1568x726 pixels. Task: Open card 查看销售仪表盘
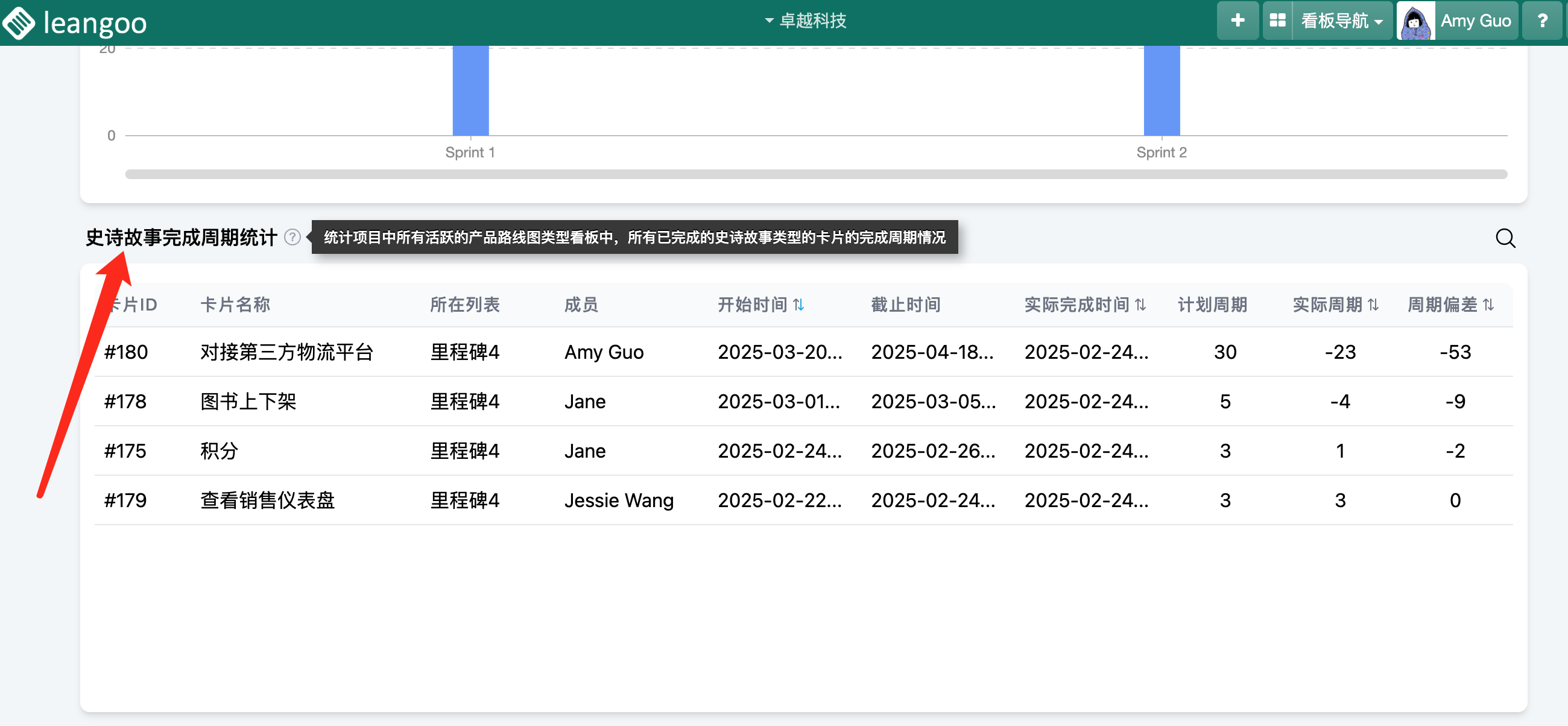[x=267, y=500]
